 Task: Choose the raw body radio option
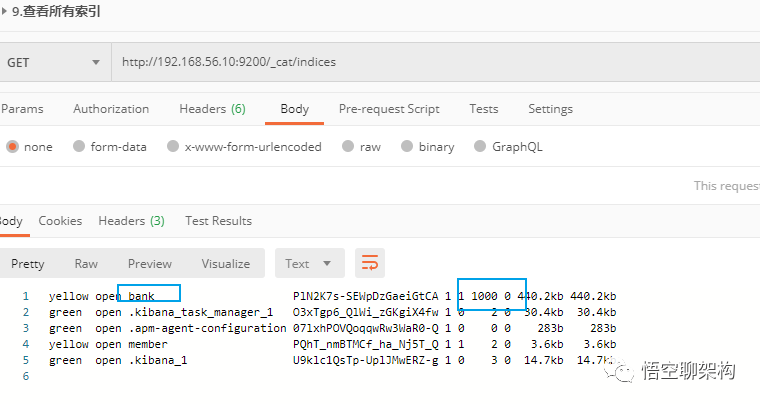[348, 146]
